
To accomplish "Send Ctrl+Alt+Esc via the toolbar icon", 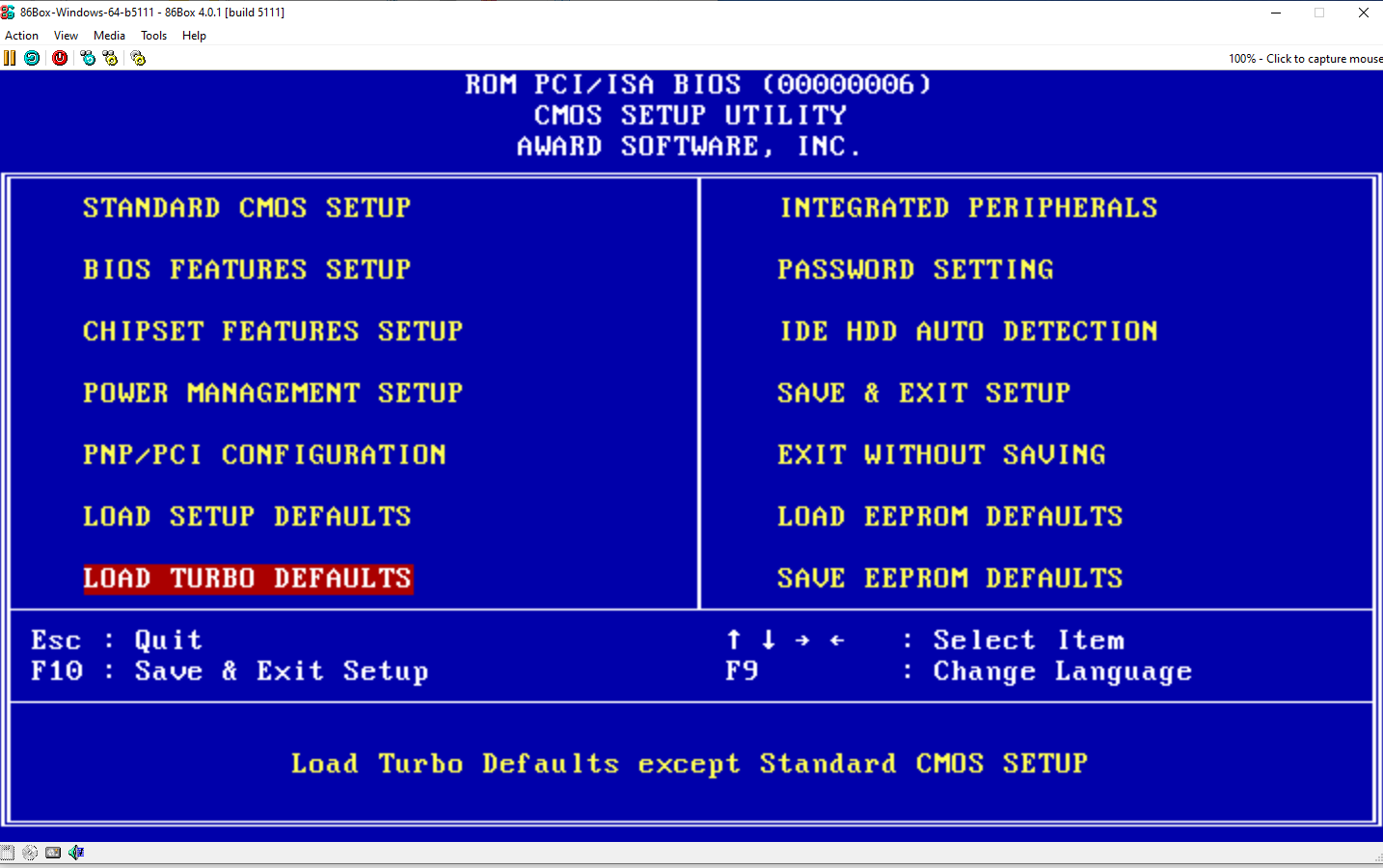I will (x=111, y=58).
